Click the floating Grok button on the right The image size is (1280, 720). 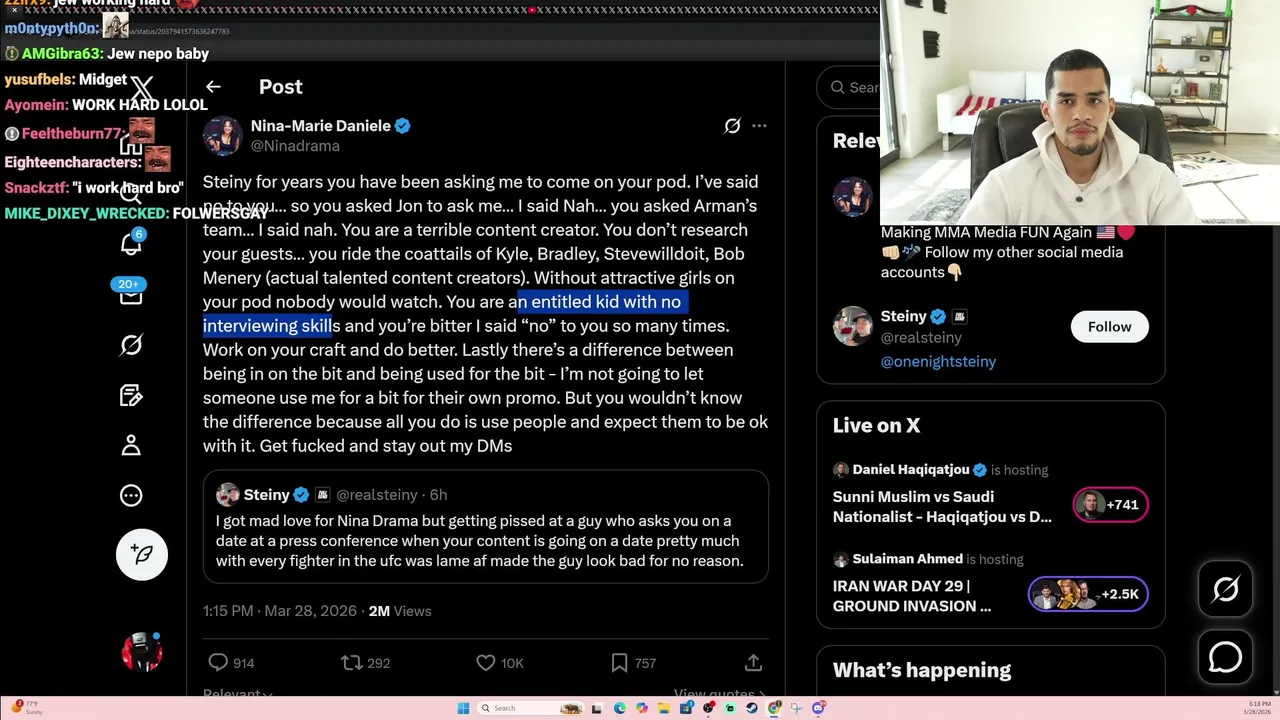(x=1225, y=589)
